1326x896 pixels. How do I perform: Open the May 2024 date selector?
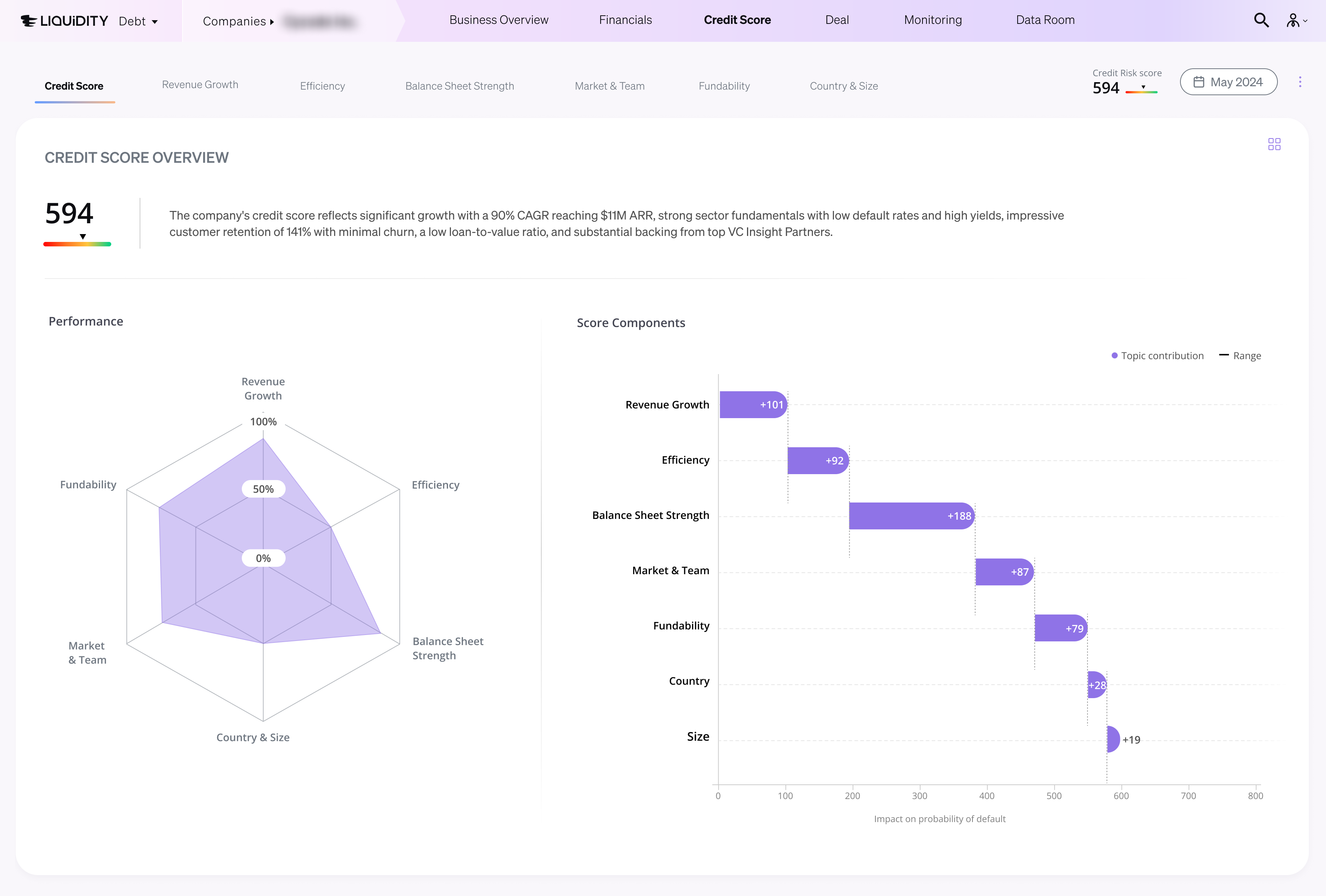click(x=1236, y=82)
